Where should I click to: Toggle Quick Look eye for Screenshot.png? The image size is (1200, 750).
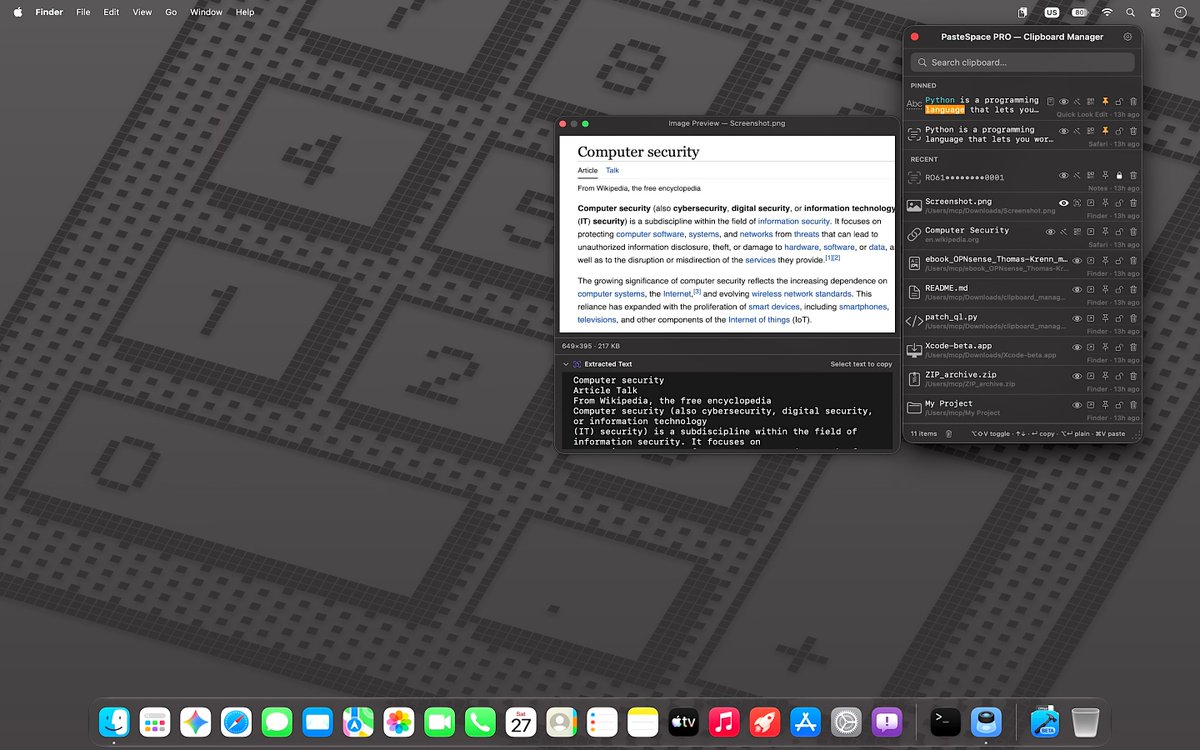pos(1064,202)
